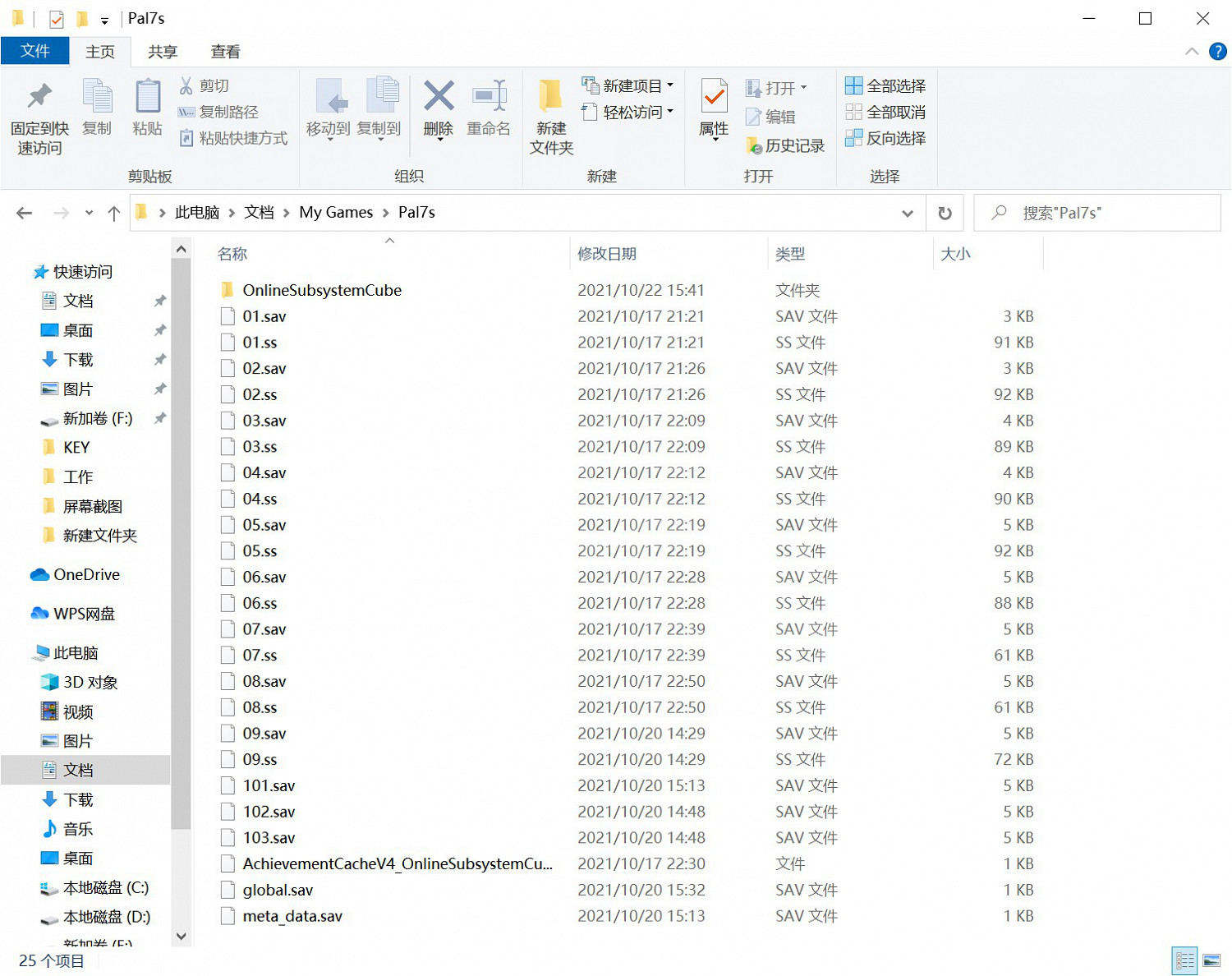Click the Delete (删除) red X icon
Screen dimensions: 1232x976
point(439,97)
